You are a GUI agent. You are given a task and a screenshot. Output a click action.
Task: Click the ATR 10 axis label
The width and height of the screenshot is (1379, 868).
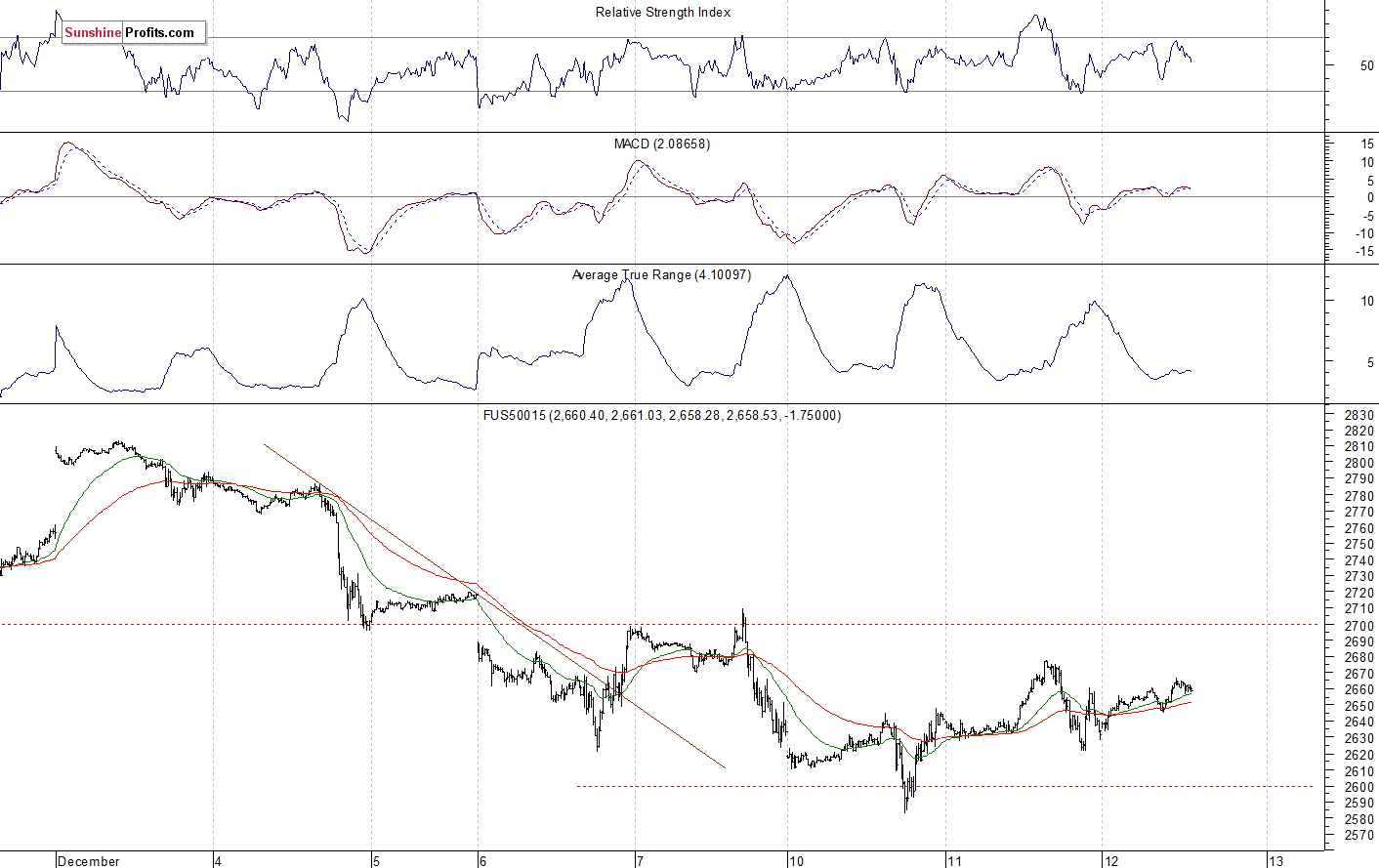[x=1367, y=302]
